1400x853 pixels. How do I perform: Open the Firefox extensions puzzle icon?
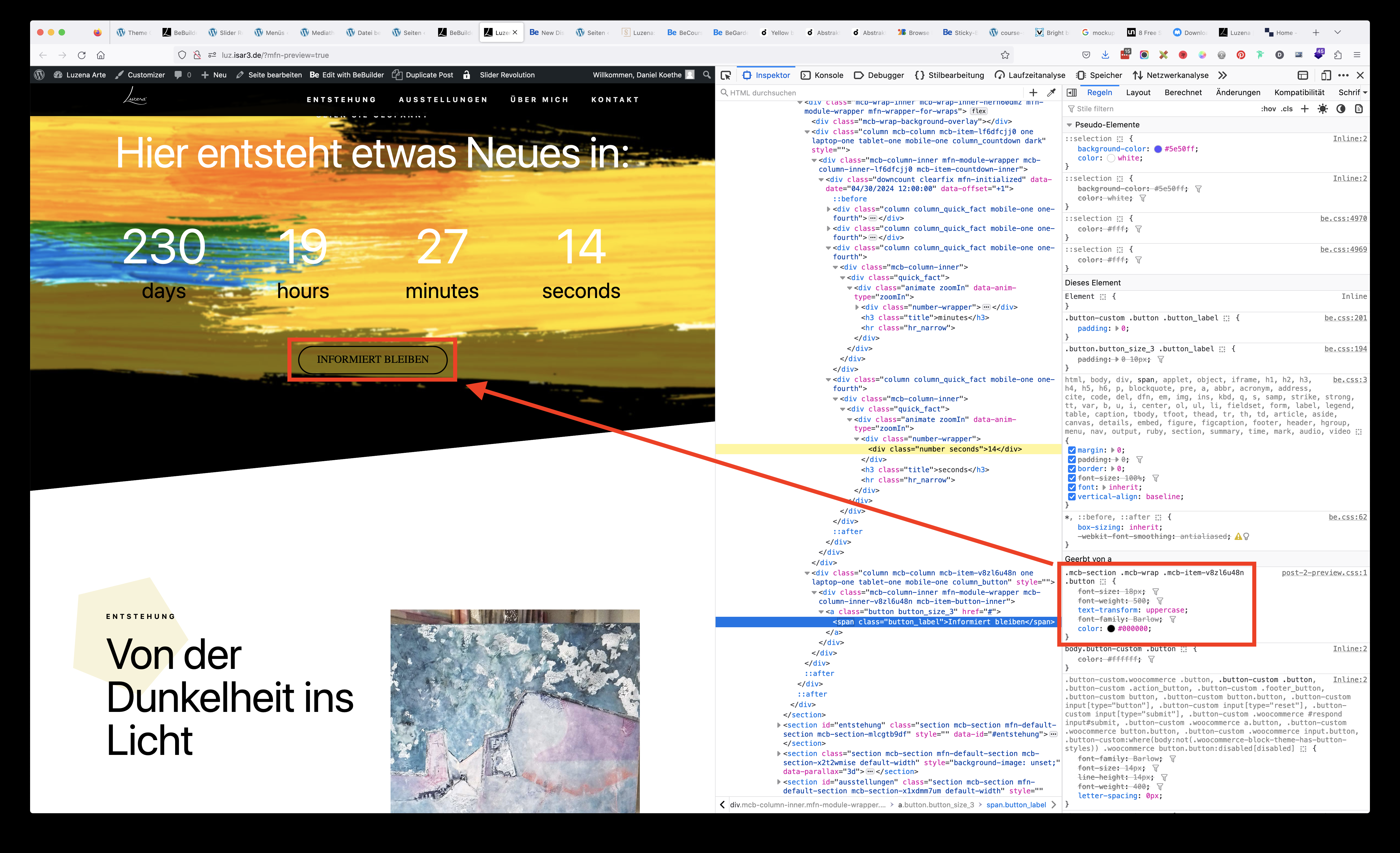(x=1337, y=55)
